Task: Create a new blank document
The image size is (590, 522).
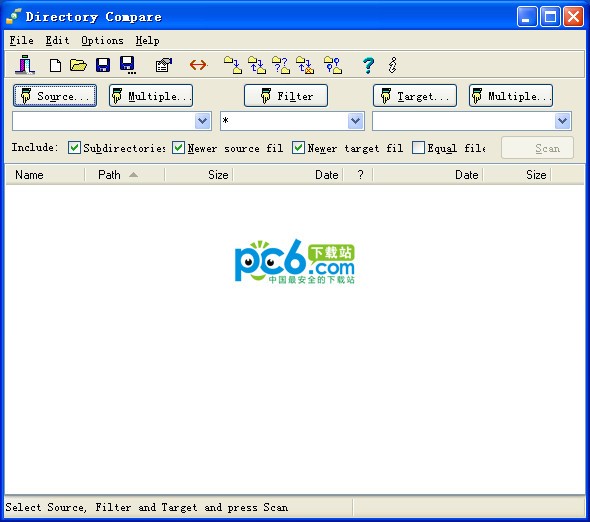Action: tap(55, 65)
